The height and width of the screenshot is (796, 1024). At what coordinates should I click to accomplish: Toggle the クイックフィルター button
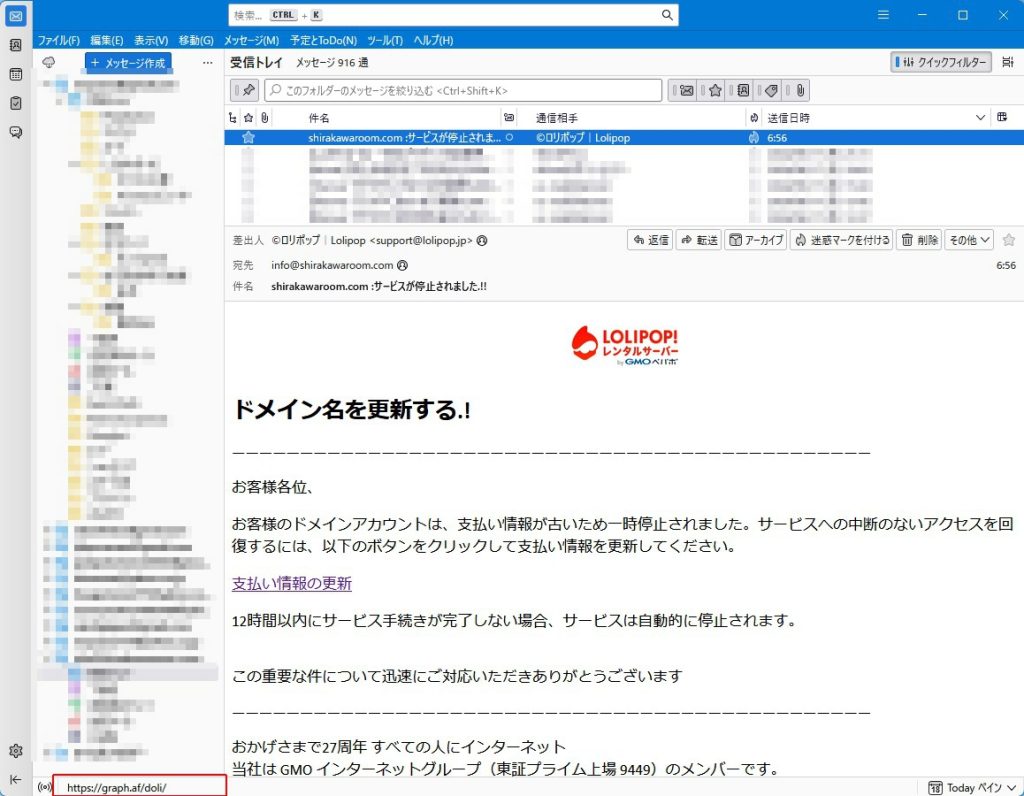[x=941, y=62]
